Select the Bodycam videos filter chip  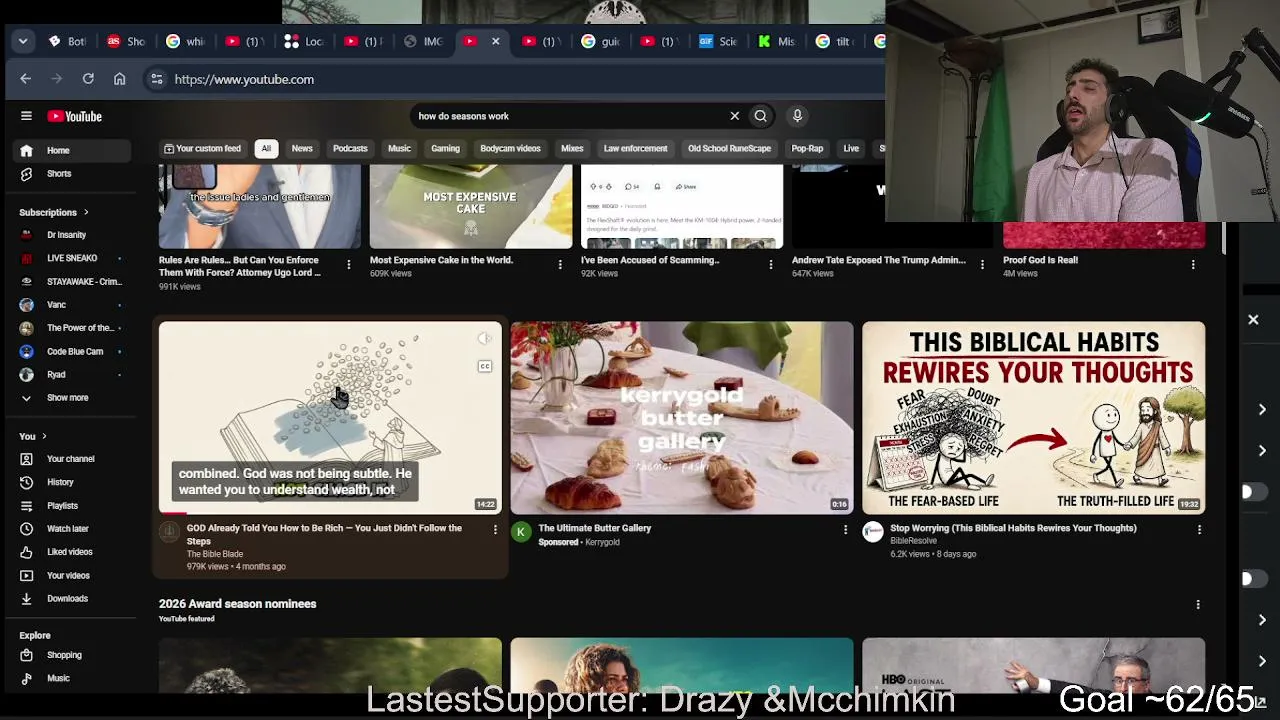click(x=510, y=149)
